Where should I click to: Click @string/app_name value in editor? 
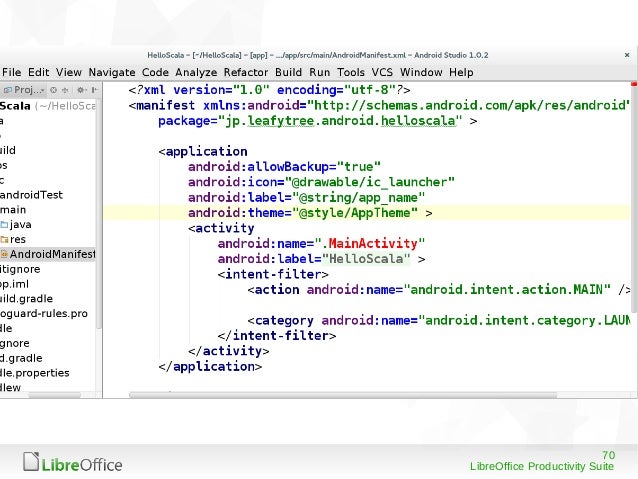point(358,197)
